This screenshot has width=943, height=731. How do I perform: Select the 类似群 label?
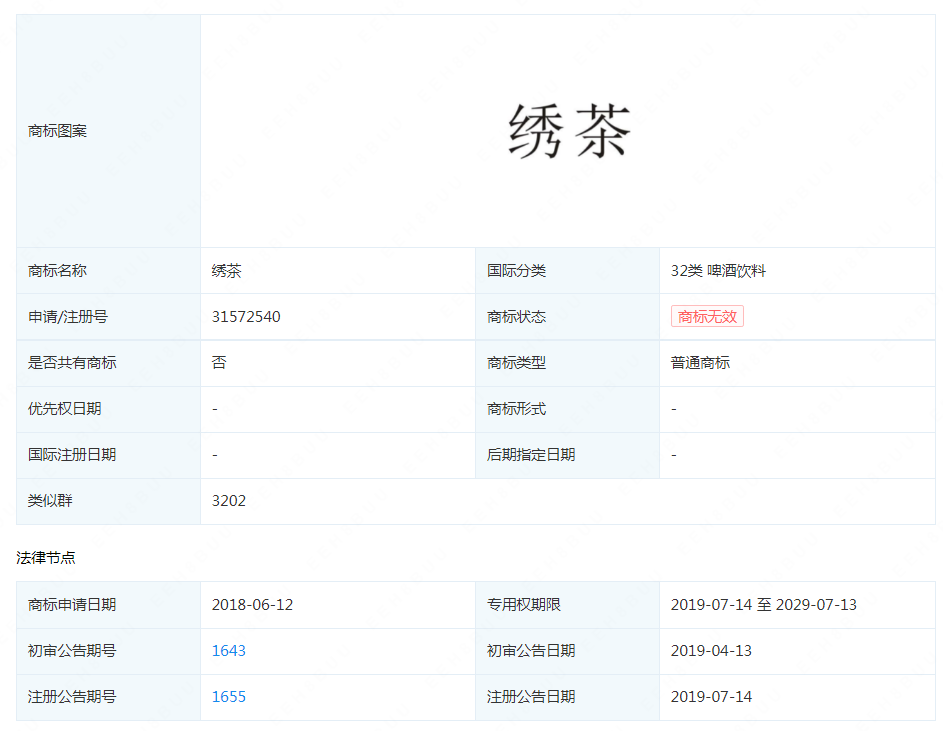point(50,501)
